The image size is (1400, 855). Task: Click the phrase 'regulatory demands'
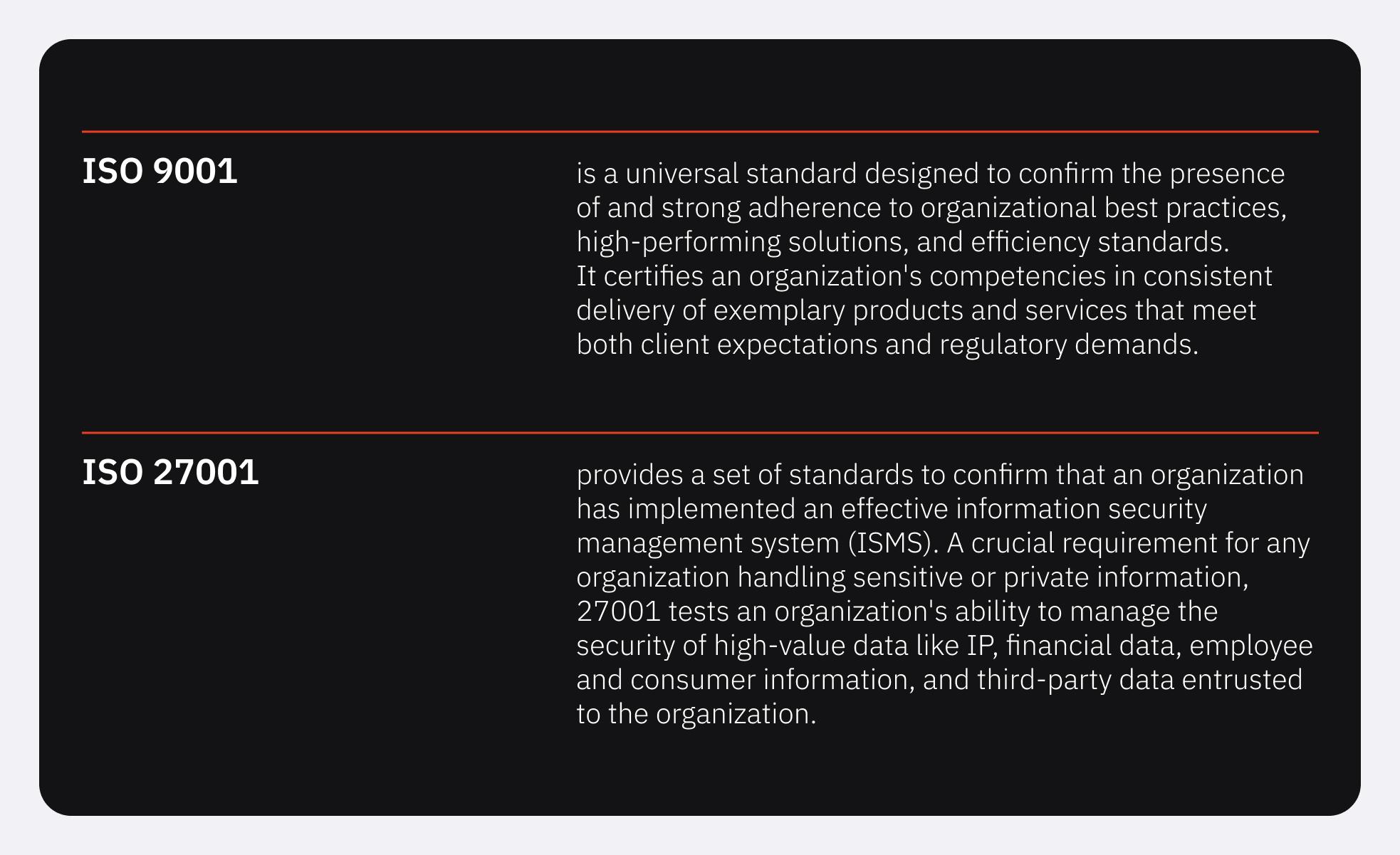[1069, 345]
